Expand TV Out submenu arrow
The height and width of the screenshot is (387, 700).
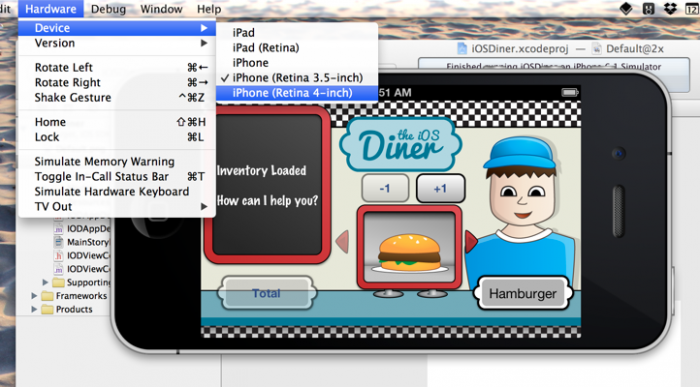pyautogui.click(x=204, y=207)
